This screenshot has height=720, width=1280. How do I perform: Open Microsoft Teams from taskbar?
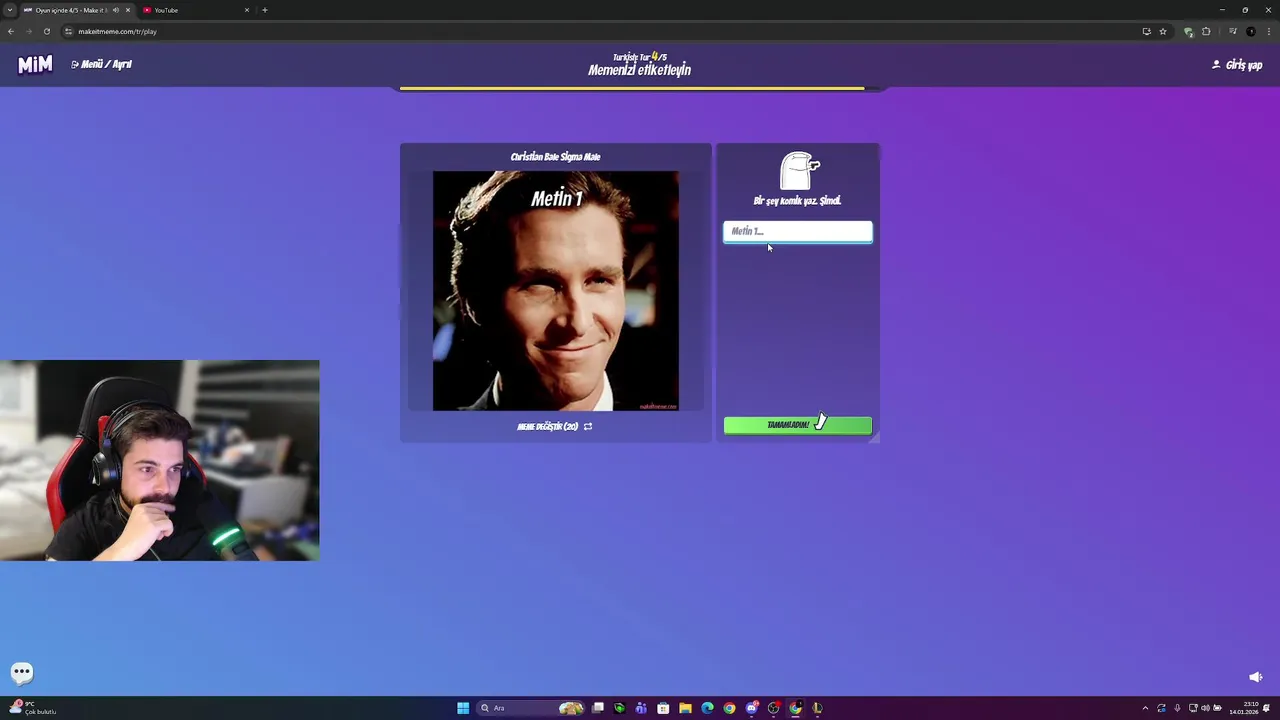[641, 708]
